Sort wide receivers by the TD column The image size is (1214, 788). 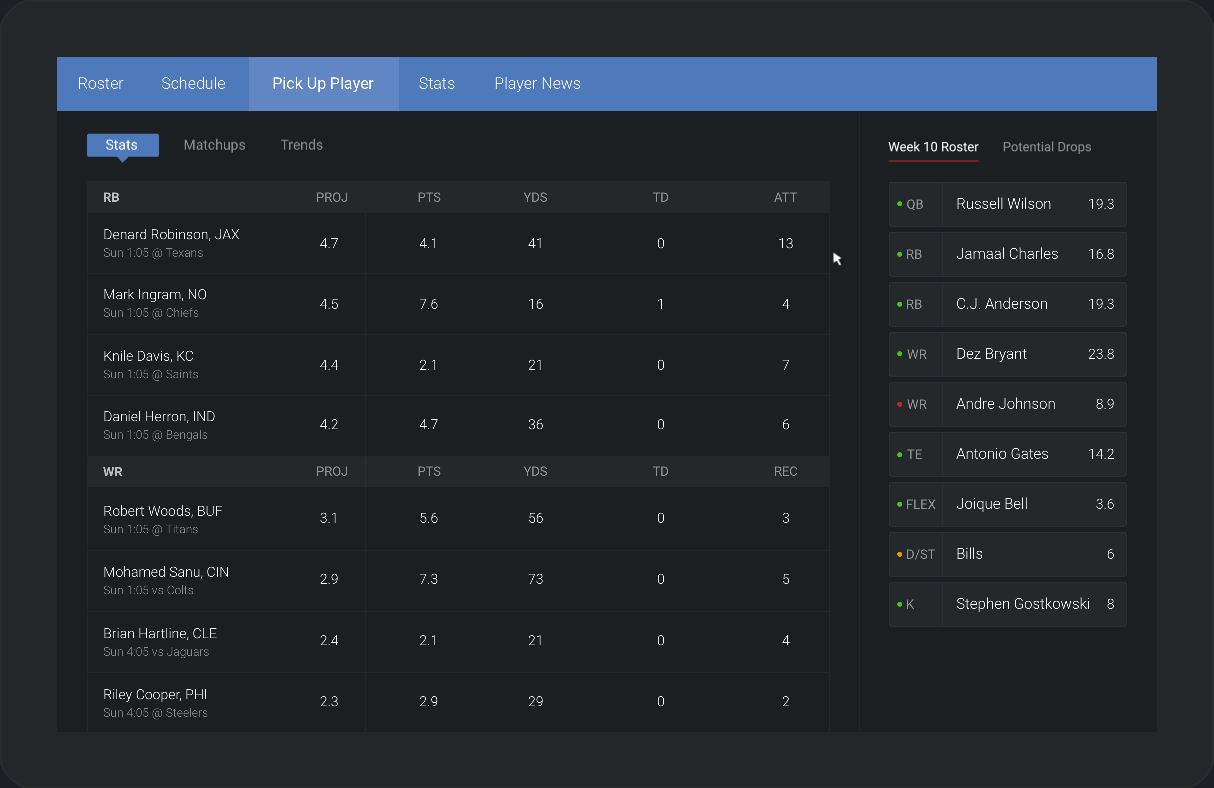click(661, 471)
